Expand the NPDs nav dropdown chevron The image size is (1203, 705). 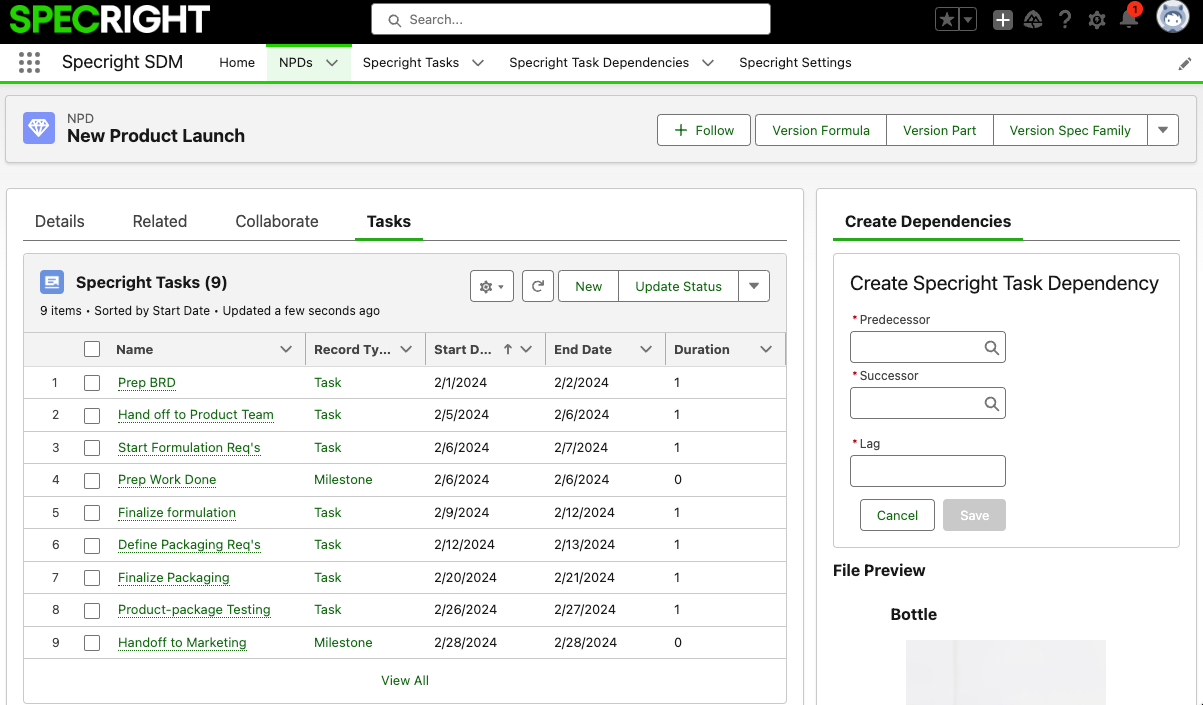tap(332, 62)
